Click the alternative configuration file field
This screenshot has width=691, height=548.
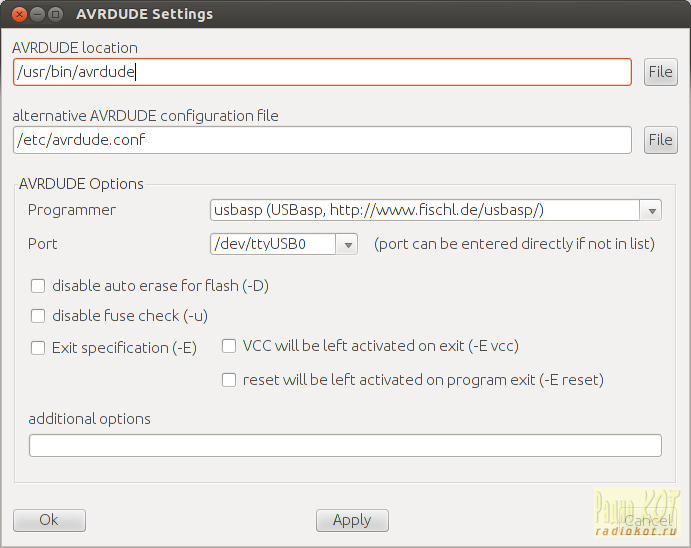[322, 140]
